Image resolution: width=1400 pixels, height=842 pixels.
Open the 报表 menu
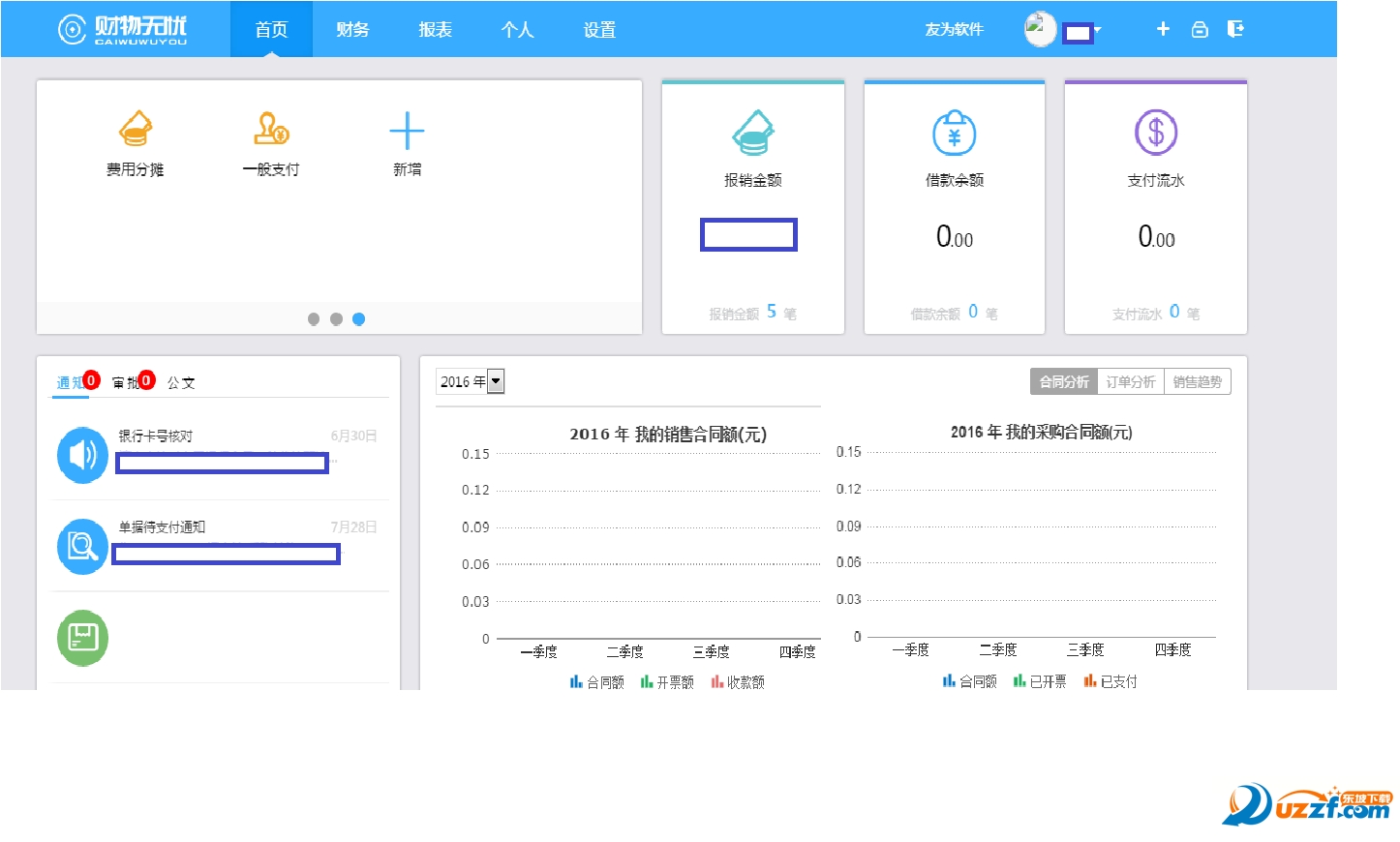pyautogui.click(x=435, y=29)
